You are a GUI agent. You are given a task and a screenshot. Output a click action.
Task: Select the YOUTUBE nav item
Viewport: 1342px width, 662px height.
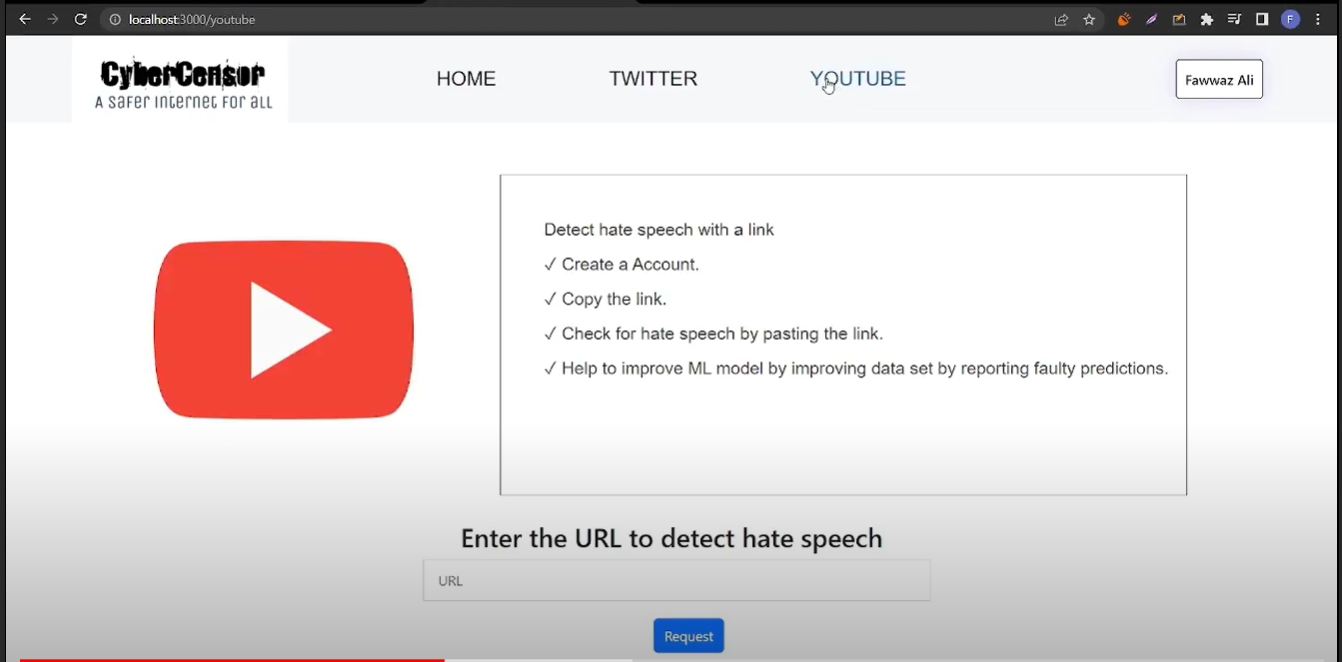(858, 79)
